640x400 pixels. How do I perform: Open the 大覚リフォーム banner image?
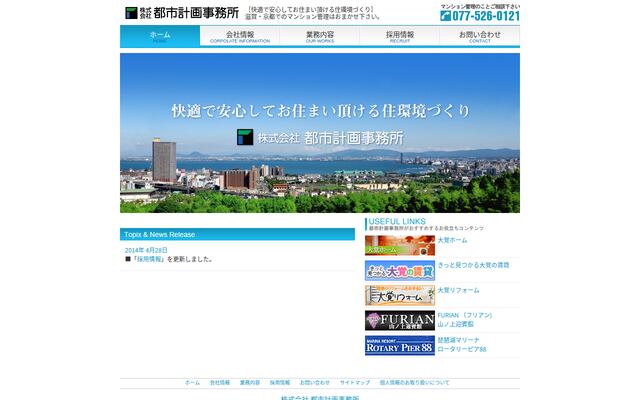pos(400,296)
